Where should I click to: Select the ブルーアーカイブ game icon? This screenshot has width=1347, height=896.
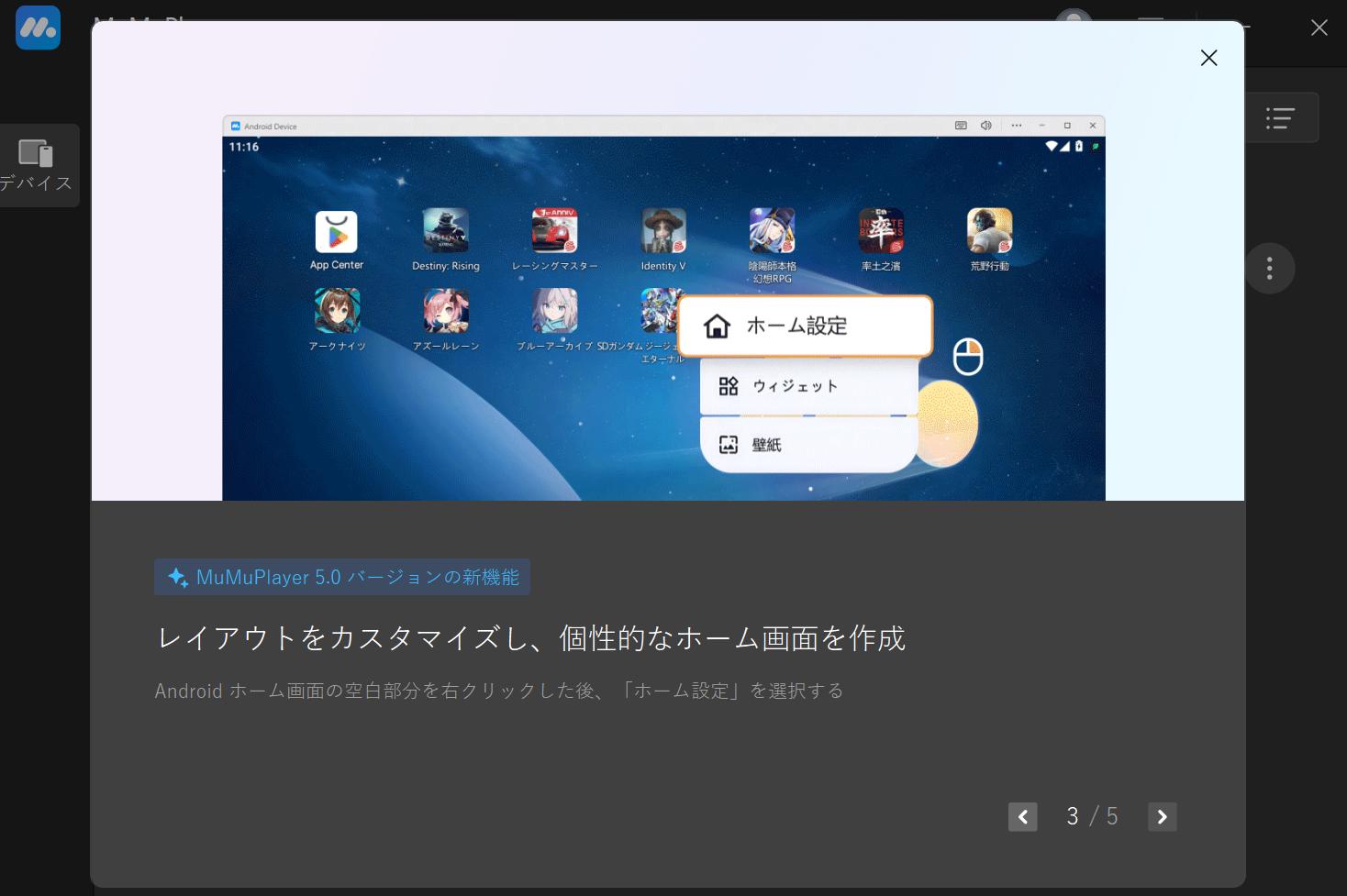(x=554, y=311)
